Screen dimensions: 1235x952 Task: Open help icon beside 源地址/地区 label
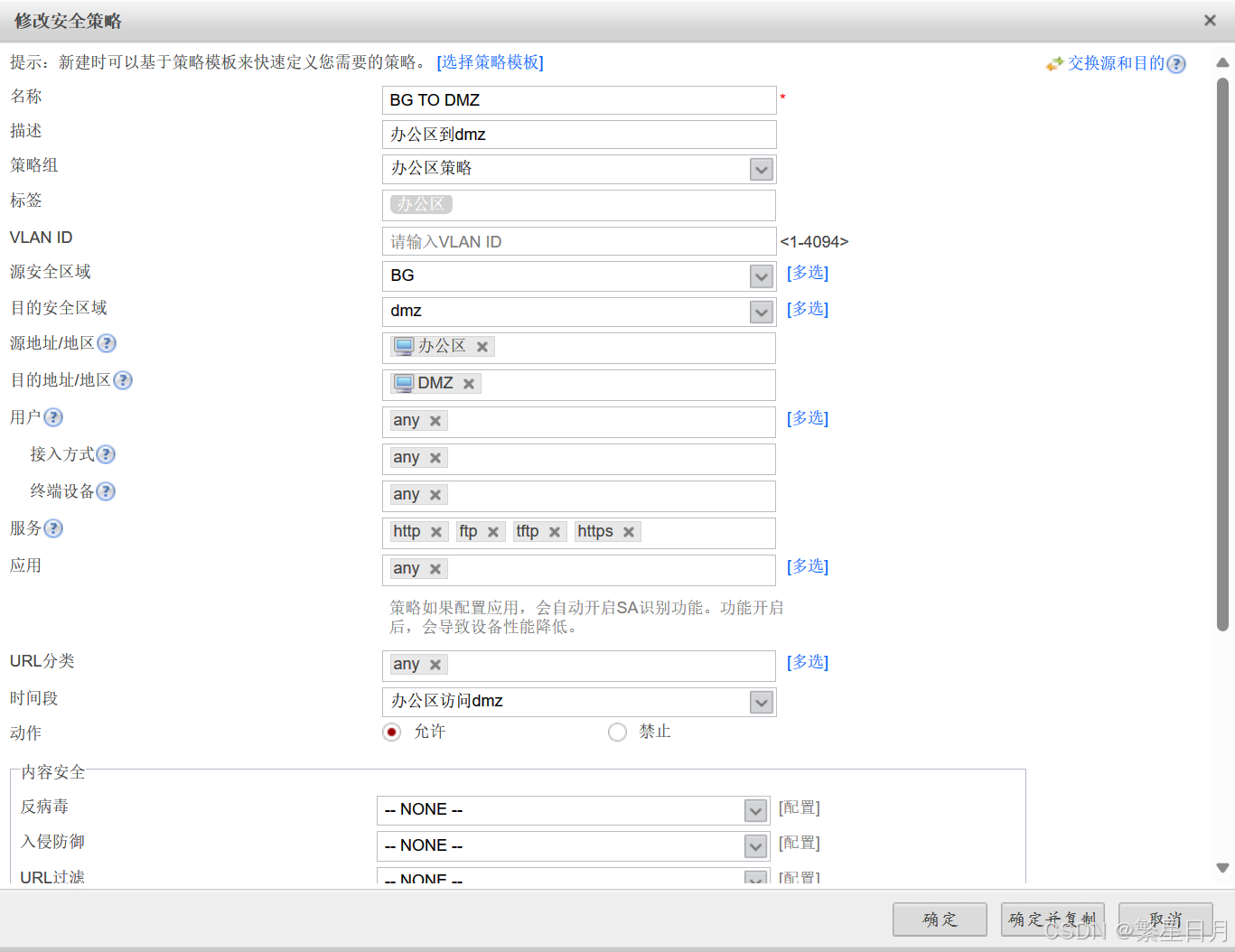point(107,343)
